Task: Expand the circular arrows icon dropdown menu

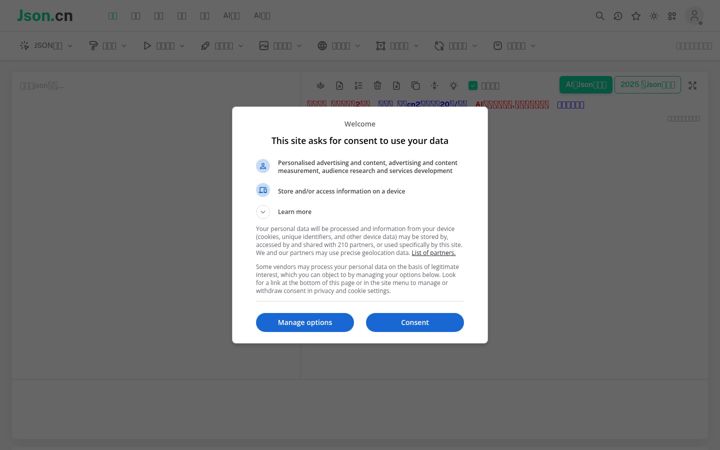Action: click(x=456, y=45)
